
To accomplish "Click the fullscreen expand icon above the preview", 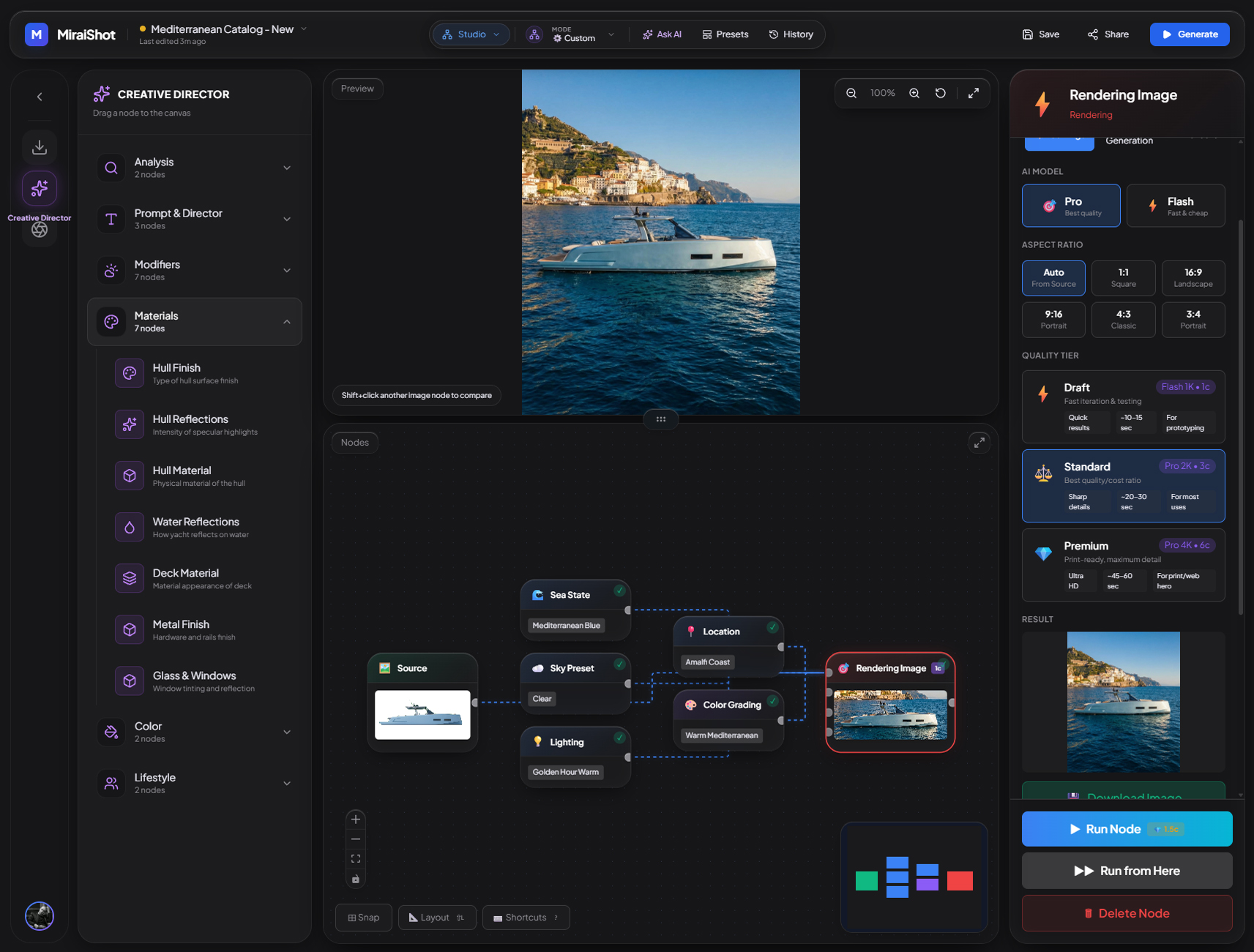I will tap(974, 93).
